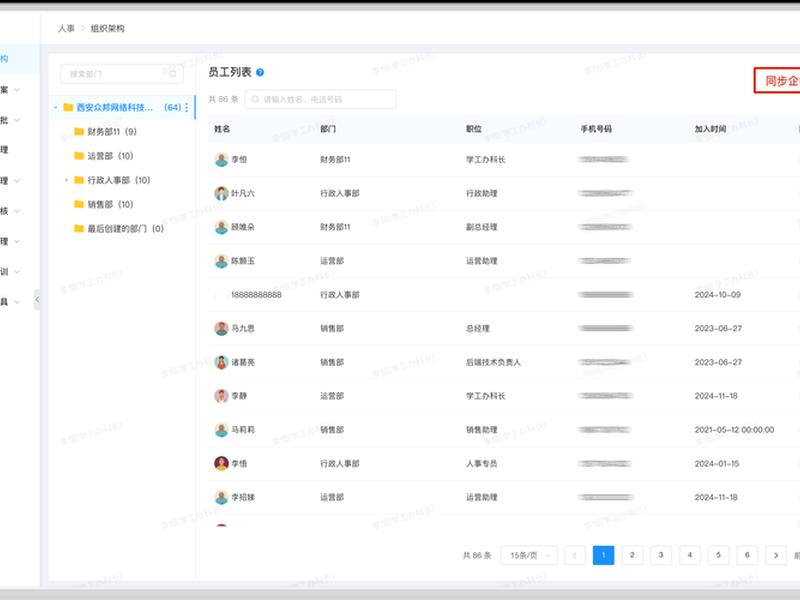Click the avatar of 马莉莉
Image resolution: width=800 pixels, height=600 pixels.
click(x=221, y=430)
